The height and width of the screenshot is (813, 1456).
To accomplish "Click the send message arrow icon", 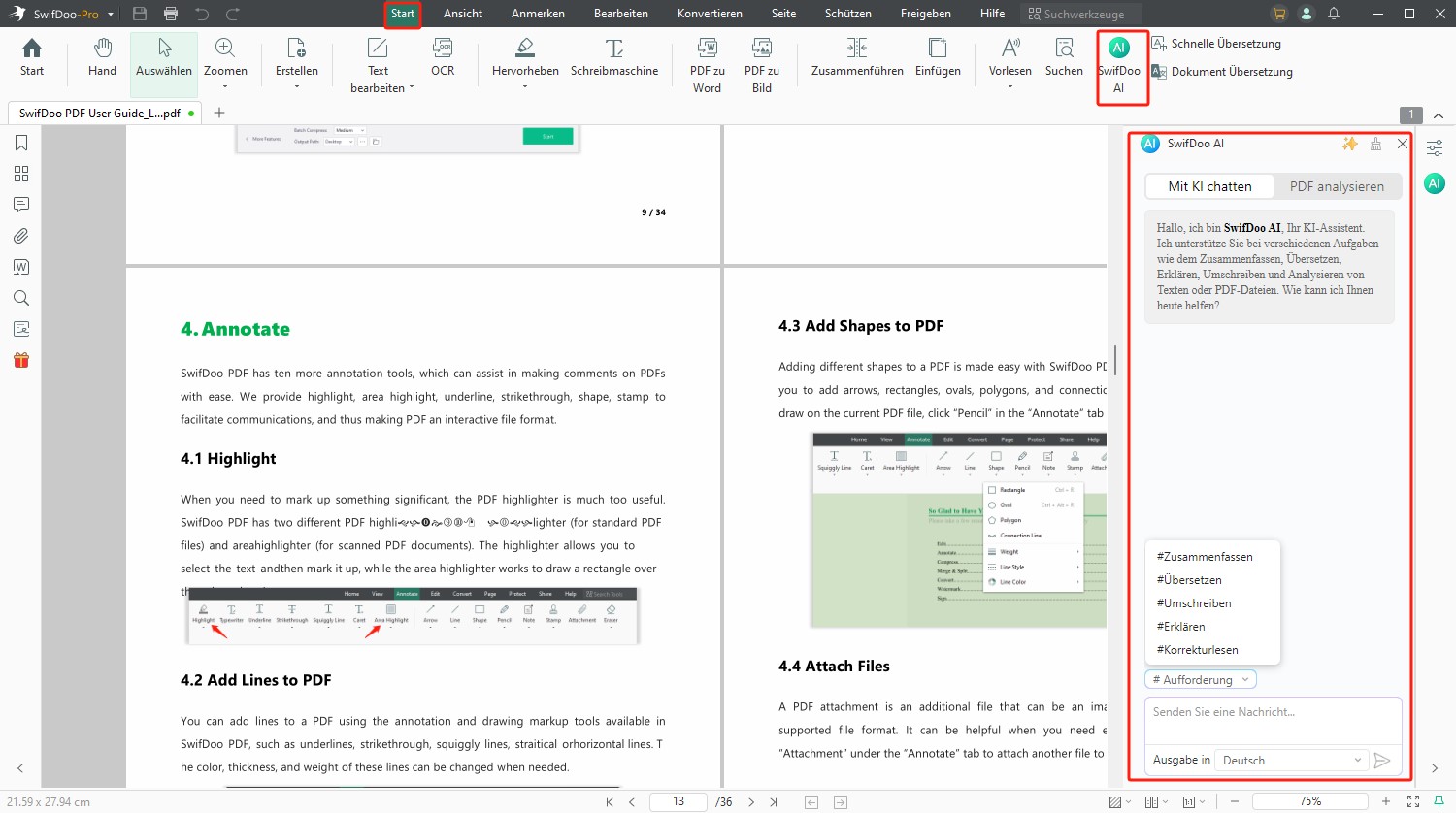I will (x=1383, y=761).
